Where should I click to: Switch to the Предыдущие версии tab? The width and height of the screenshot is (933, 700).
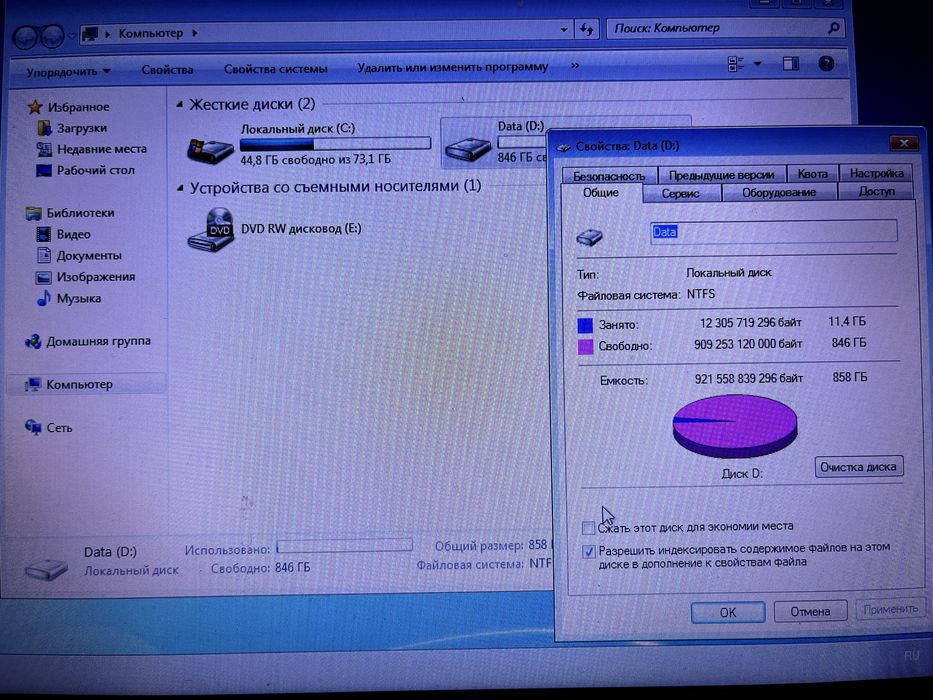tap(721, 175)
